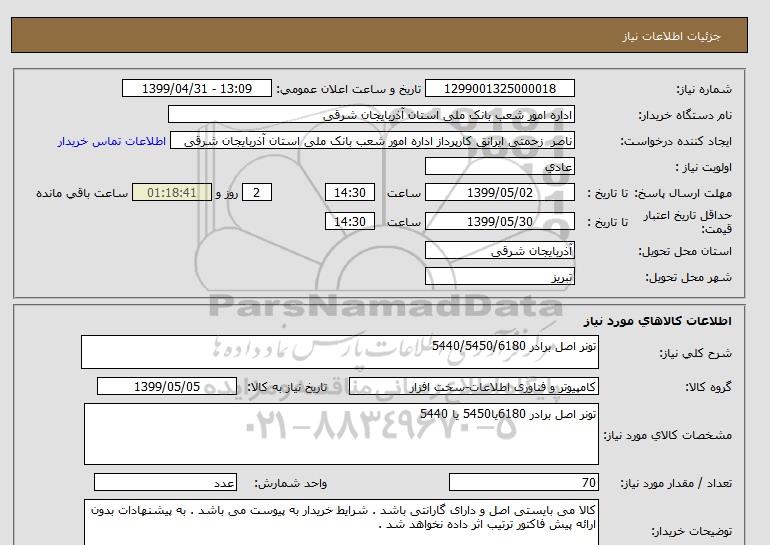
Task: Click the delivery city field تبریز
Action: pos(499,276)
